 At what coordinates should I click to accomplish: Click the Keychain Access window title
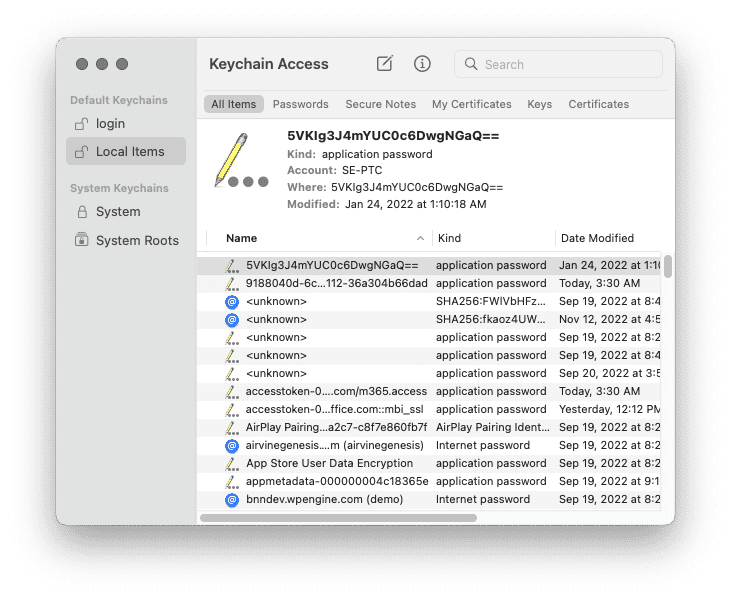[x=269, y=64]
